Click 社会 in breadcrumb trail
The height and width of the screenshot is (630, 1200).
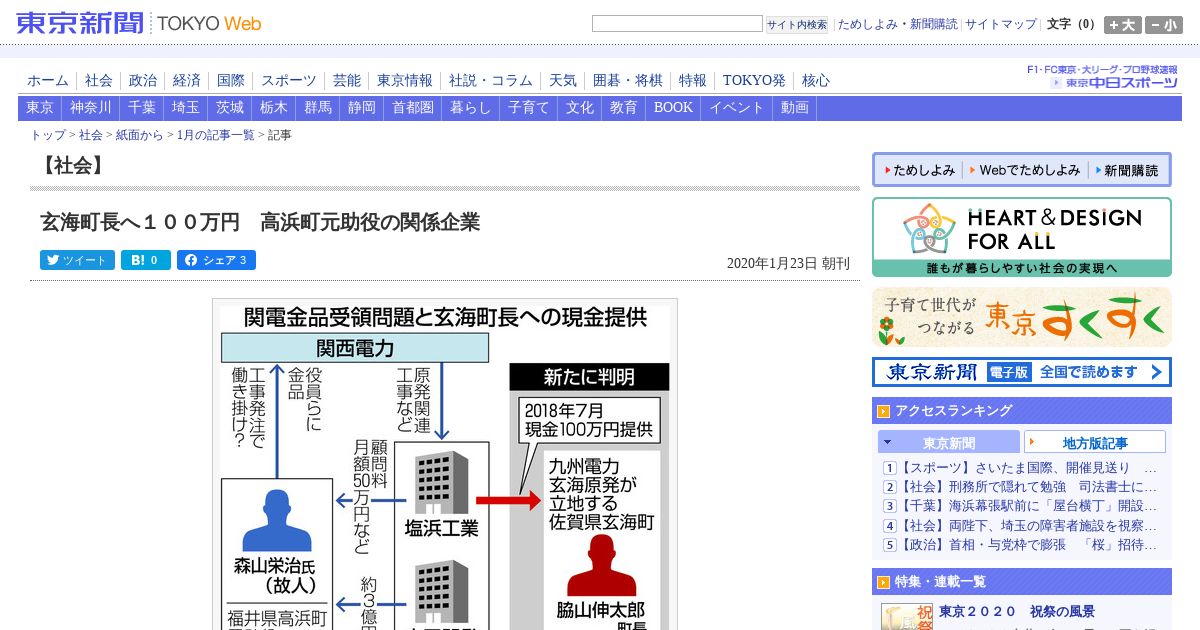[x=91, y=135]
